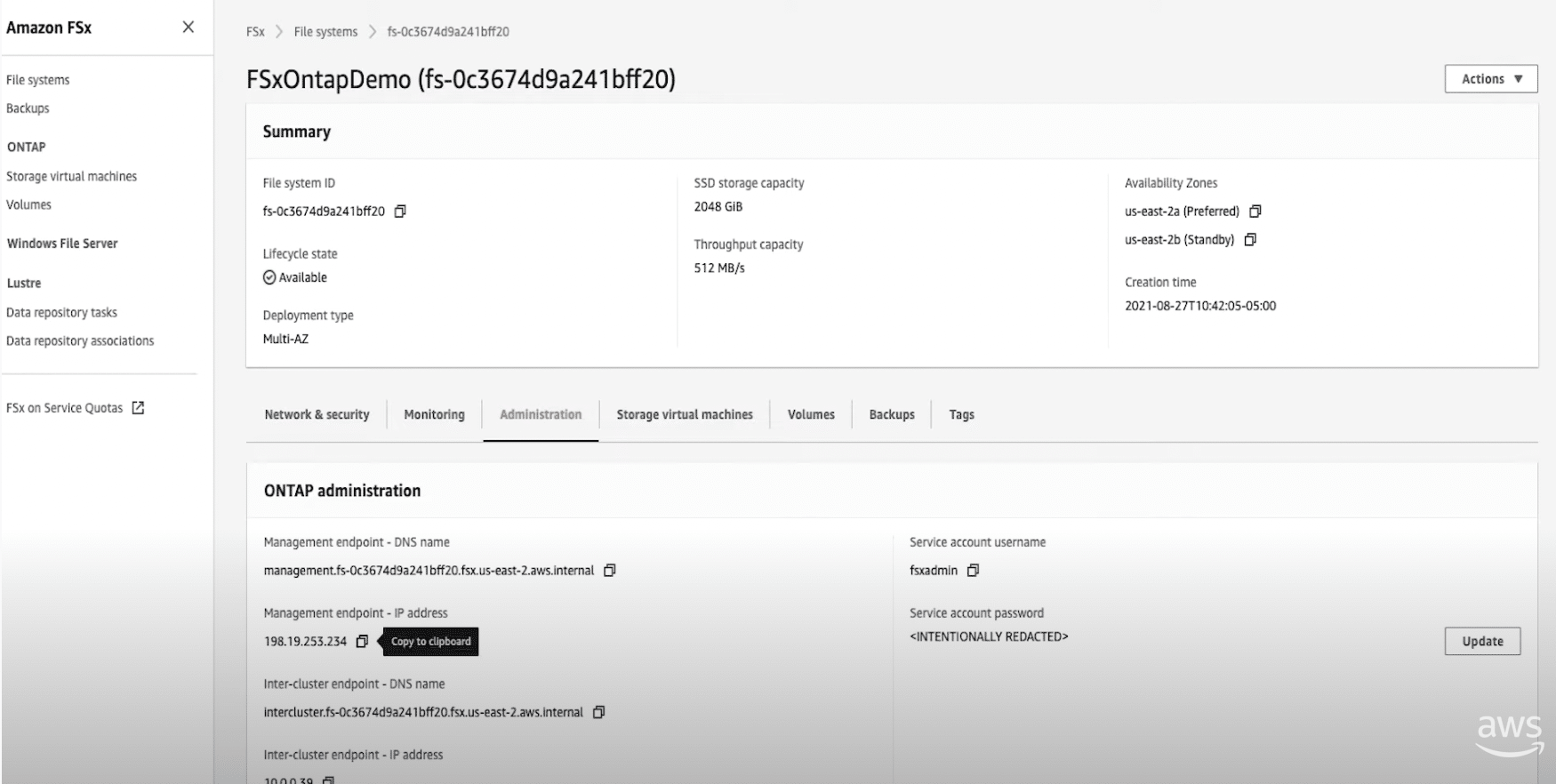Open the Volumes tab
This screenshot has height=784, width=1556.
(811, 415)
